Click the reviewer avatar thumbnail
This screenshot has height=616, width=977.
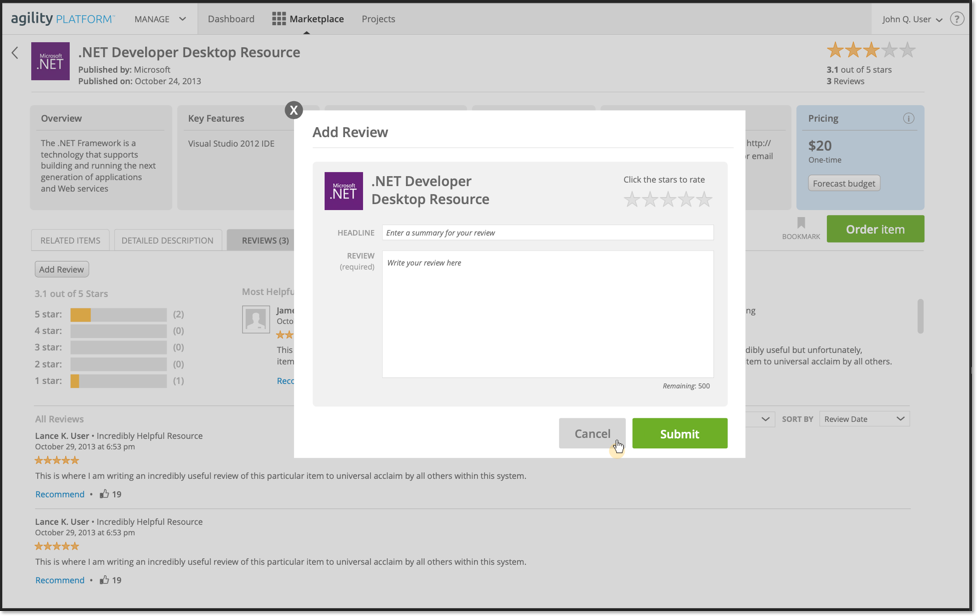[255, 320]
